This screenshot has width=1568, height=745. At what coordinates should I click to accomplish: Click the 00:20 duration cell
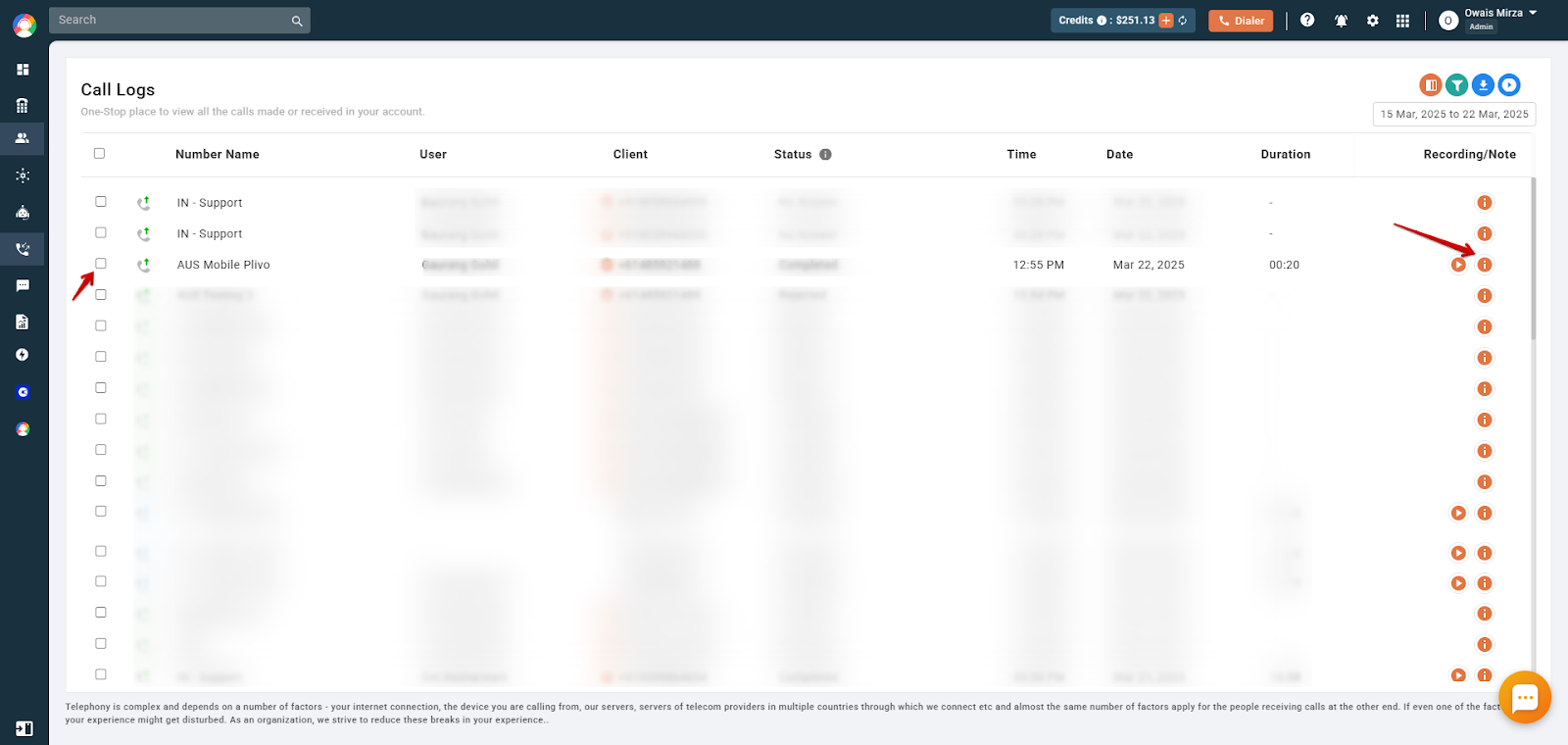[x=1284, y=265]
